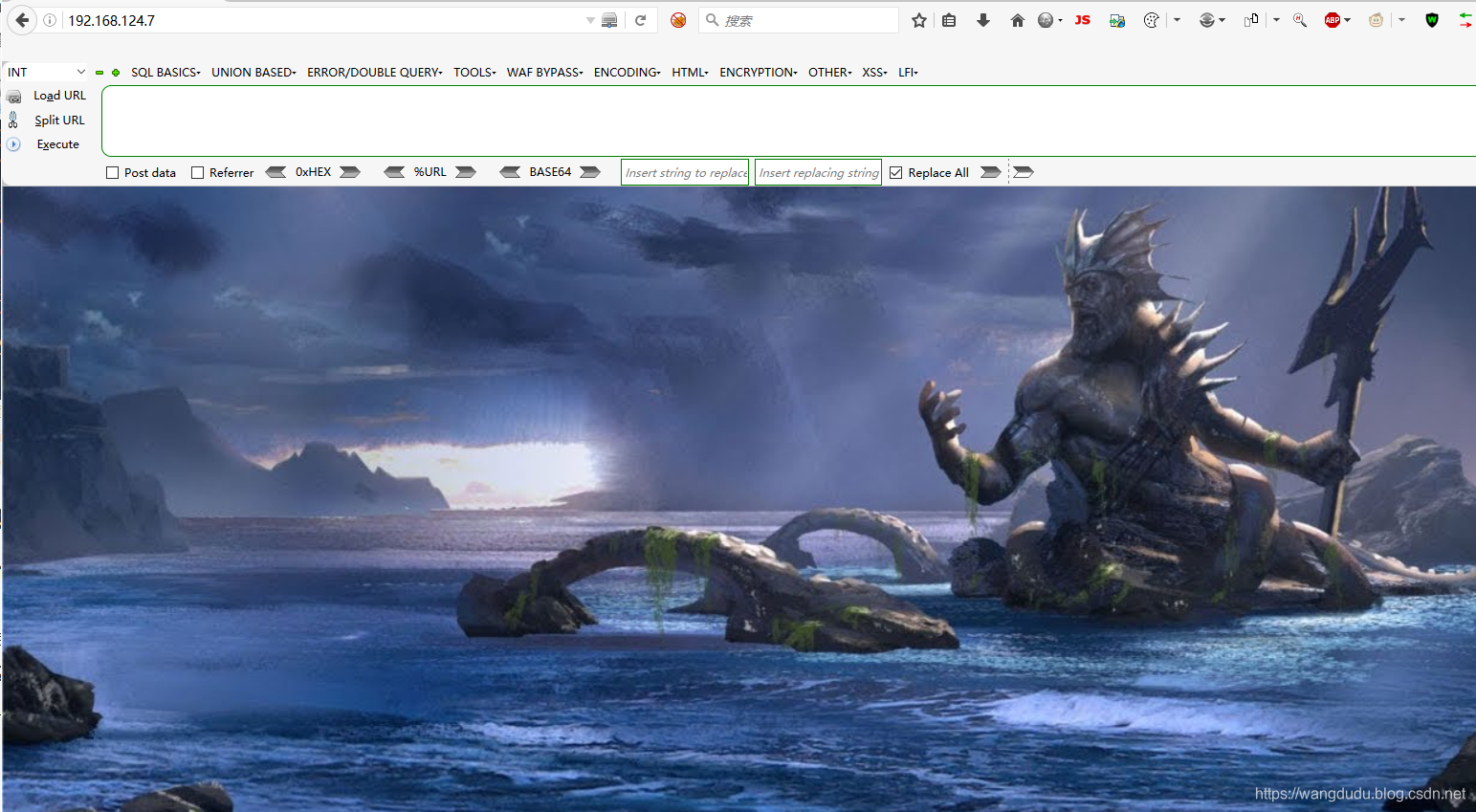
Task: Click the Adblock Plus ABP icon
Action: pyautogui.click(x=1333, y=20)
